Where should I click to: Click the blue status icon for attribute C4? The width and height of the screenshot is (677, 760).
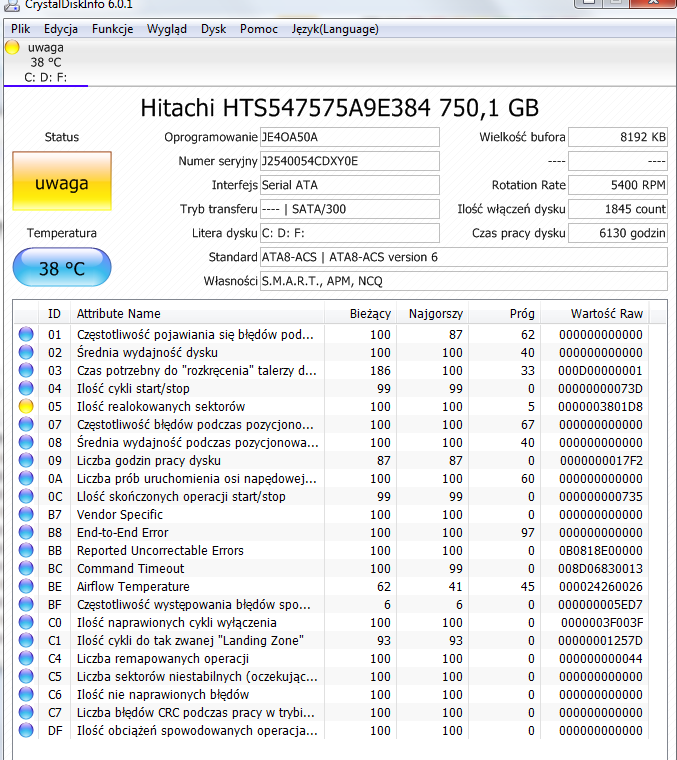[x=26, y=658]
